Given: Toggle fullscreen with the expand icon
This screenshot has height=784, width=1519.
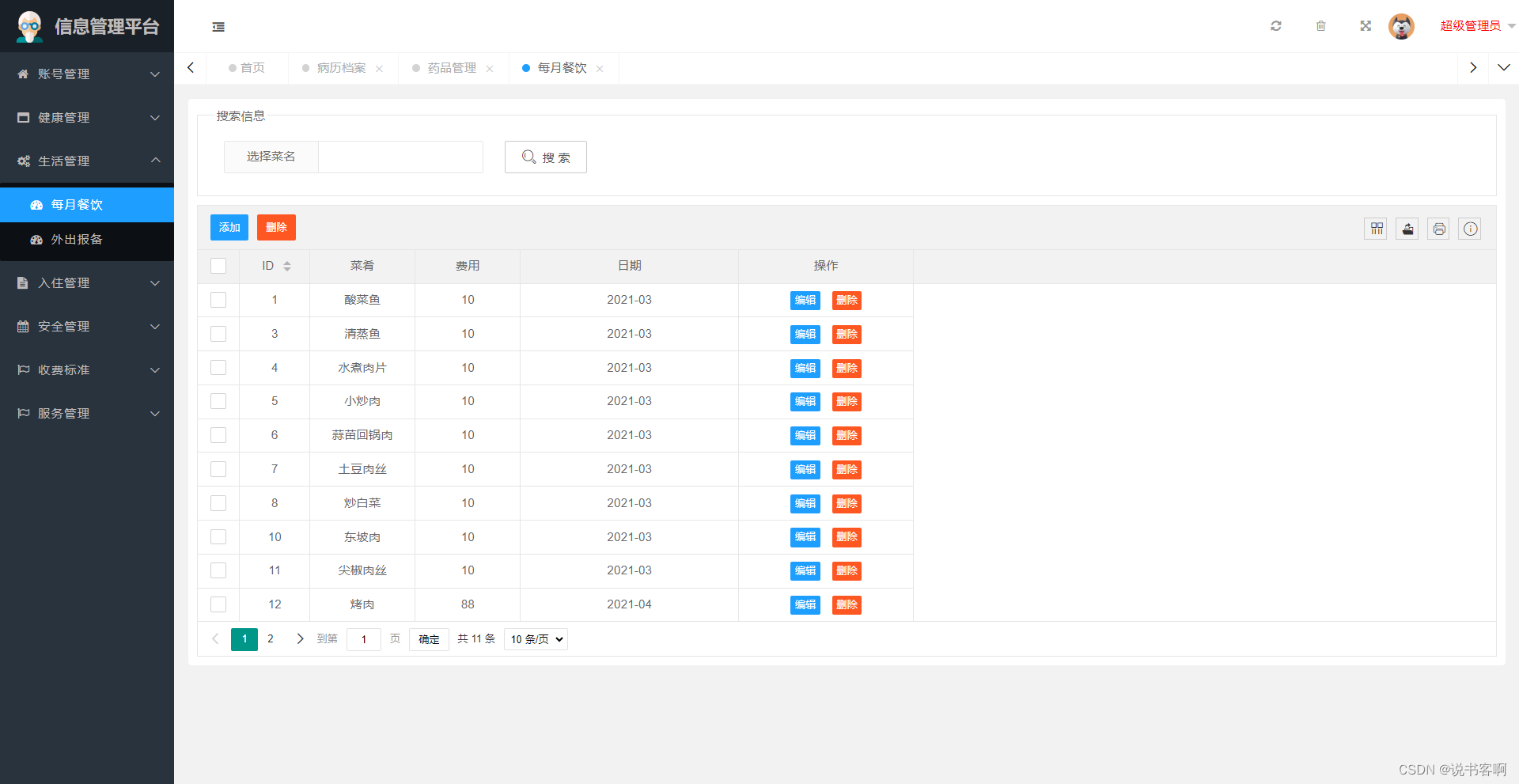Looking at the screenshot, I should tap(1366, 26).
